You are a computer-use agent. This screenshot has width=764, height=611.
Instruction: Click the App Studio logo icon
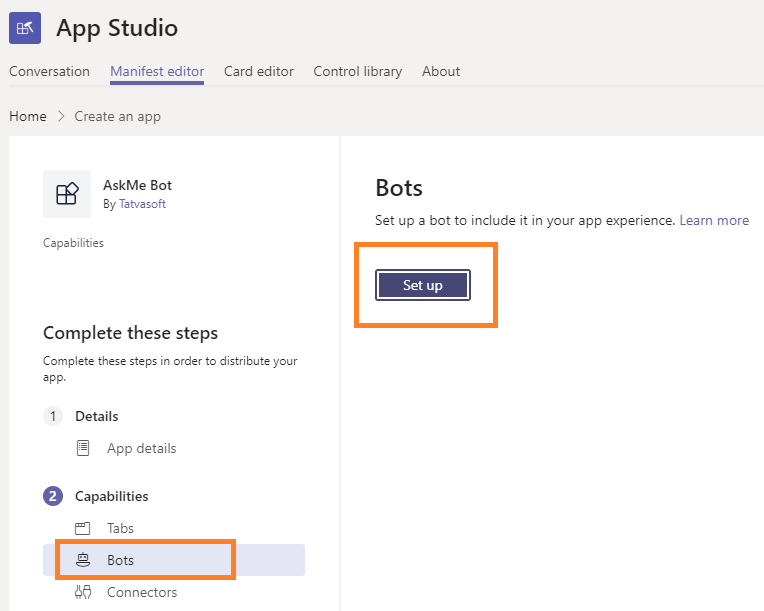pyautogui.click(x=25, y=28)
